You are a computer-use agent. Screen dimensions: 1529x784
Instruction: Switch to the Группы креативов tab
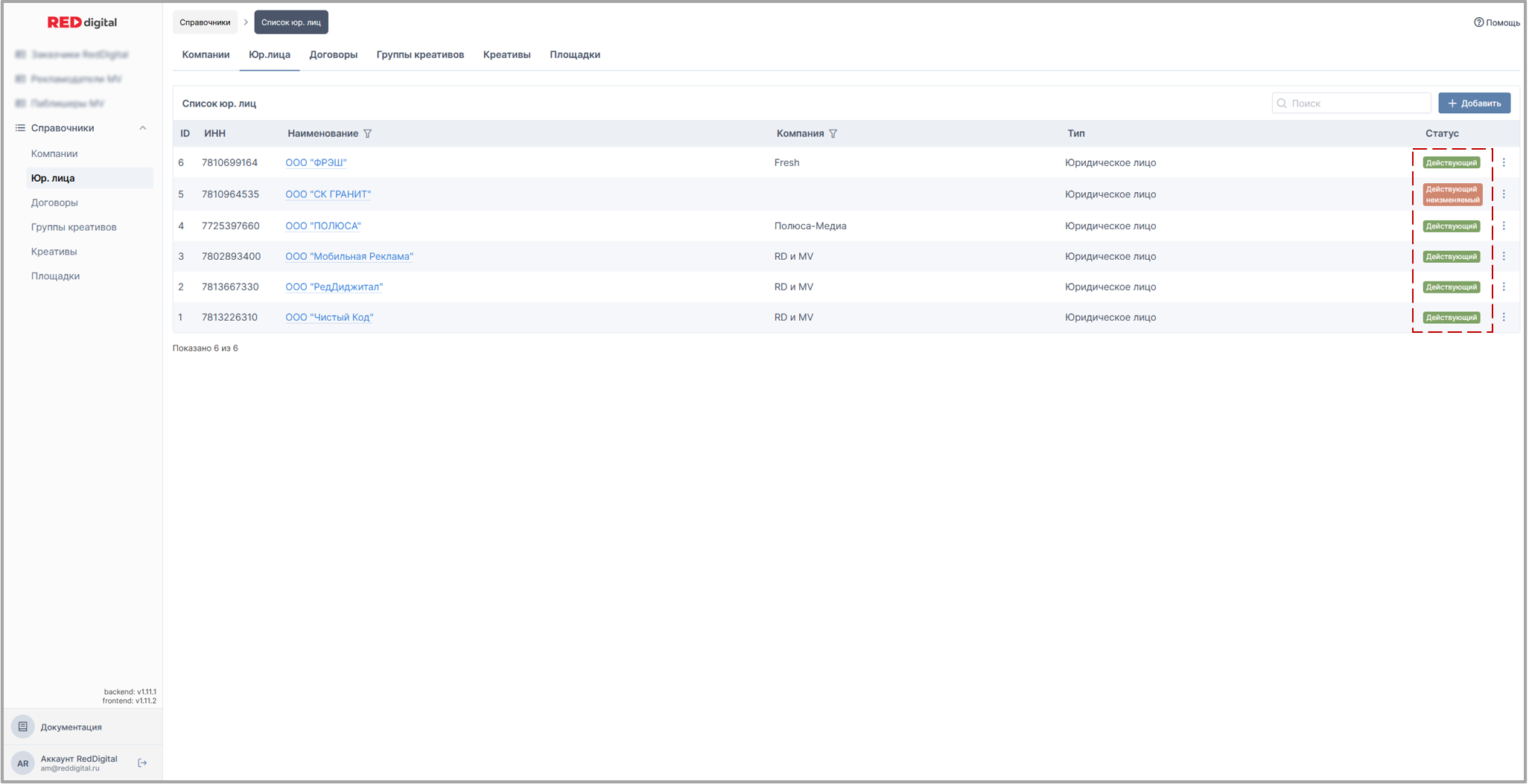420,55
